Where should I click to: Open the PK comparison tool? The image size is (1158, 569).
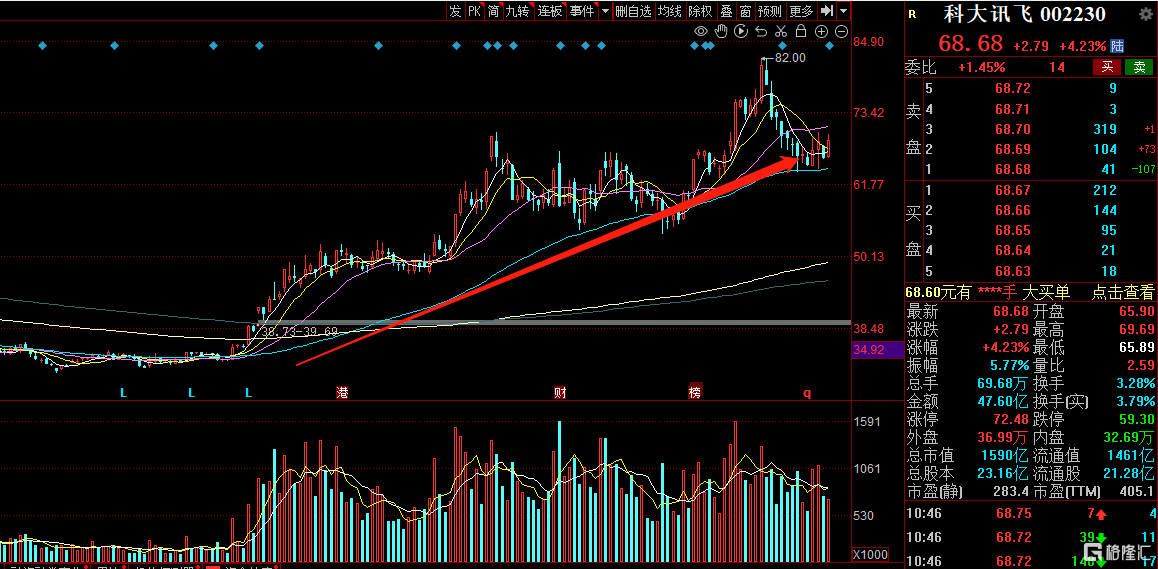tap(474, 11)
